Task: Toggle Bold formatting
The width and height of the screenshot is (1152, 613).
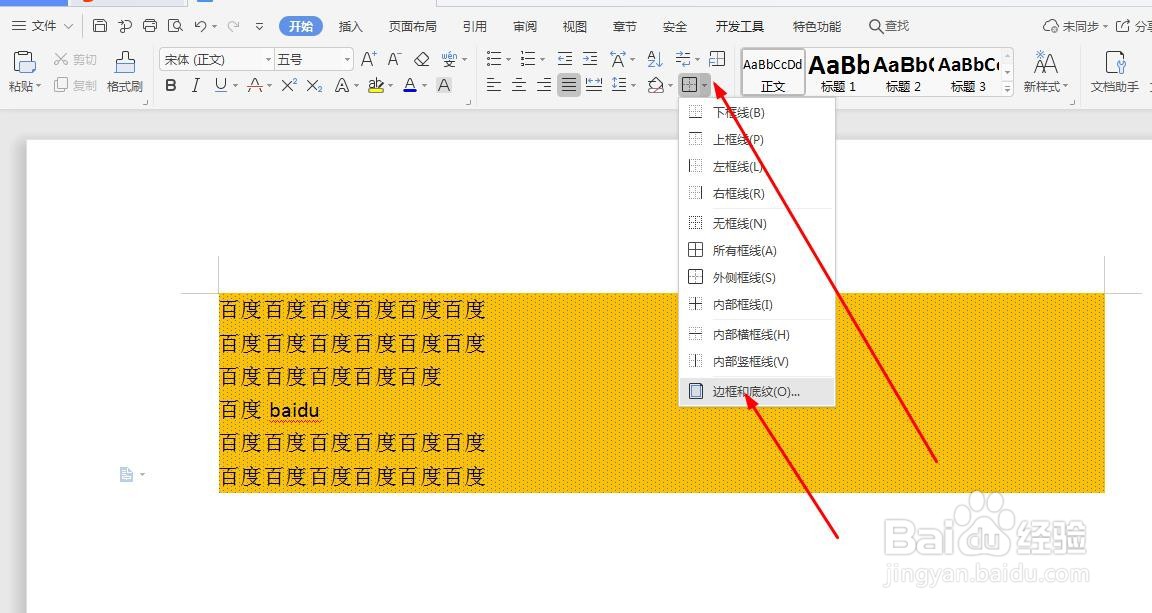Action: [x=170, y=85]
